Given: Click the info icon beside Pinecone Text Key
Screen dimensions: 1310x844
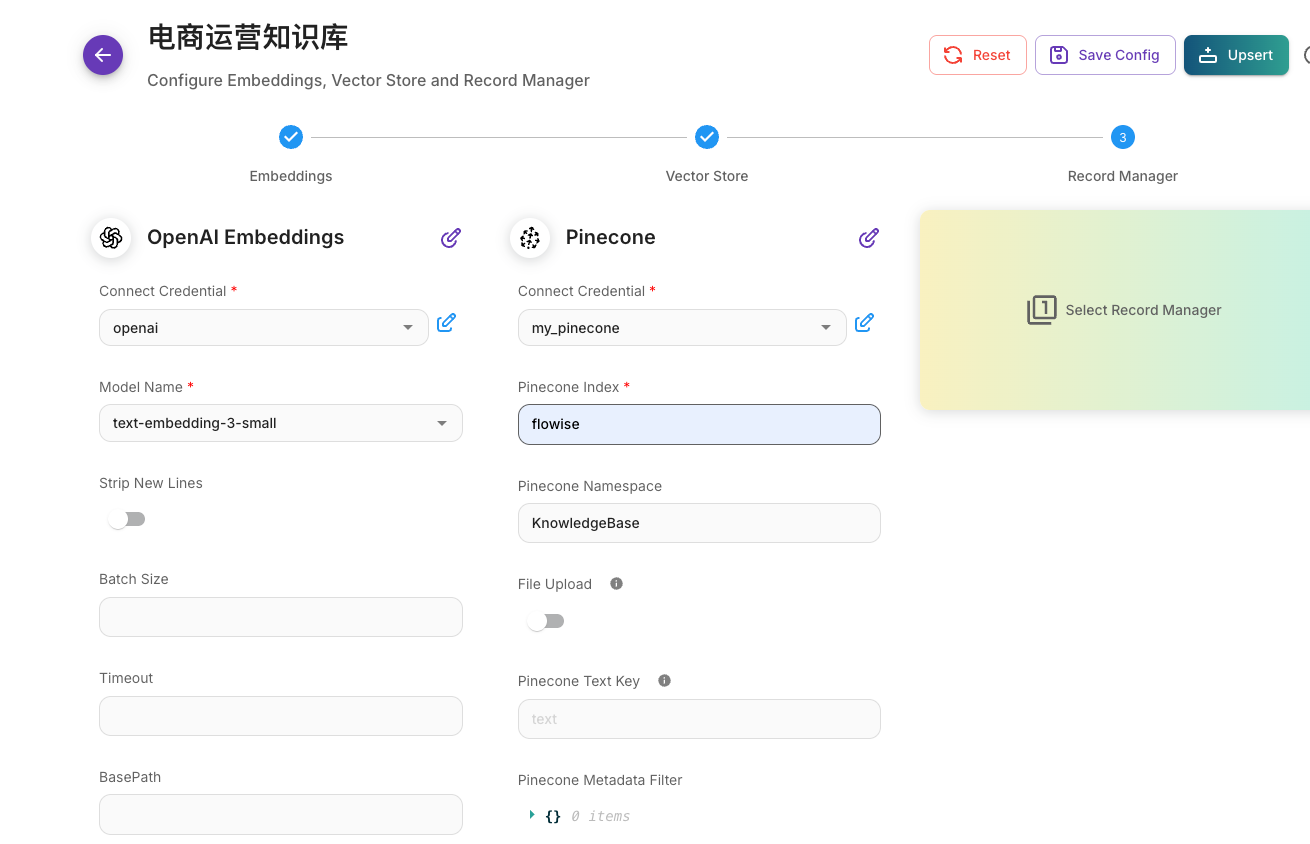Looking at the screenshot, I should pos(664,680).
